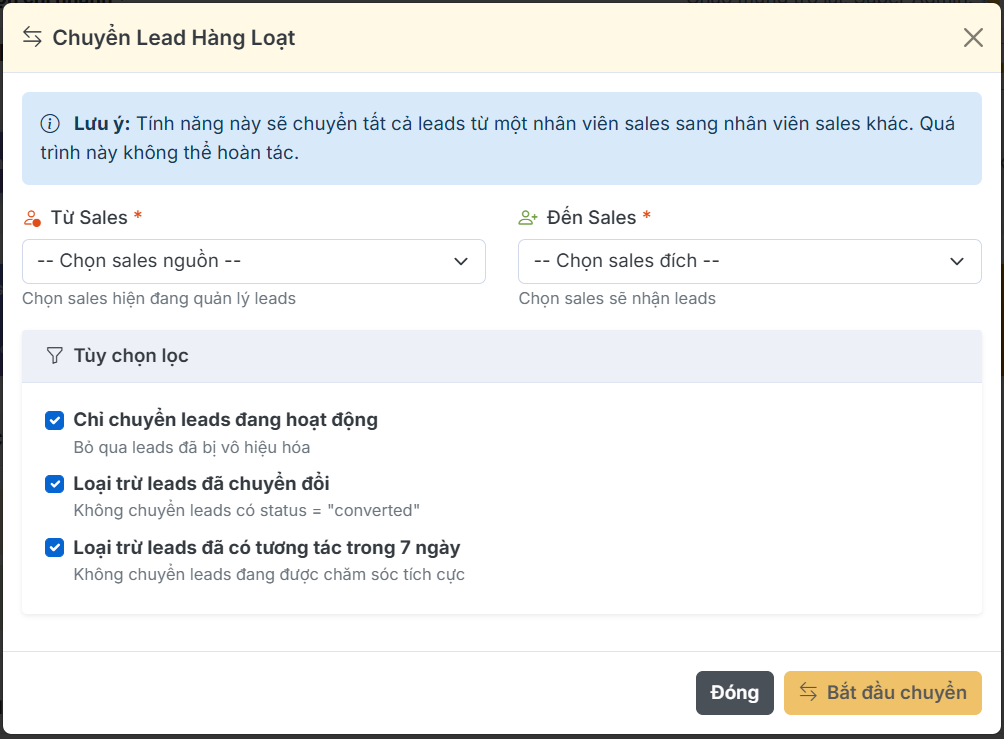Image resolution: width=1004 pixels, height=739 pixels.
Task: Uncheck Chỉ chuyển leads đang hoạt động
Action: click(x=55, y=420)
